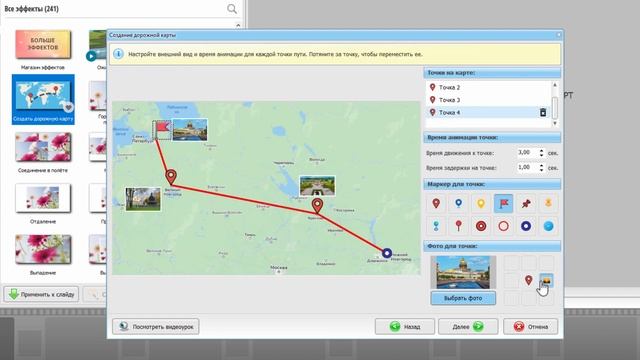
Task: Click the selected right-side photo position cell
Action: click(x=547, y=280)
